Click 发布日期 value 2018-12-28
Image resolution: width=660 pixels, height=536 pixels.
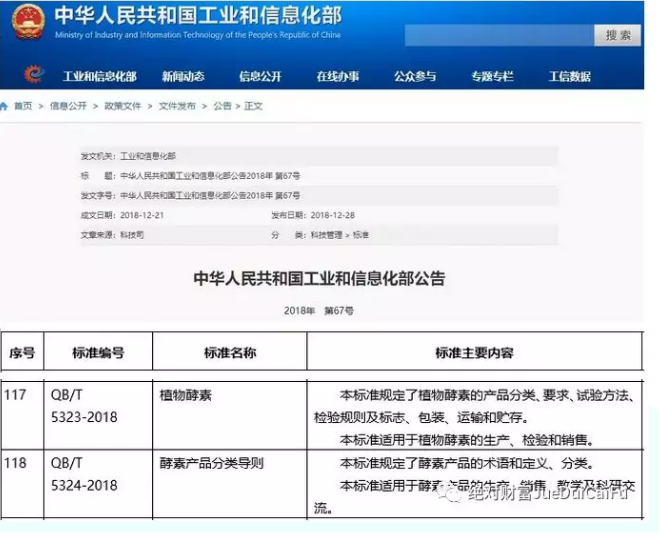(x=333, y=216)
